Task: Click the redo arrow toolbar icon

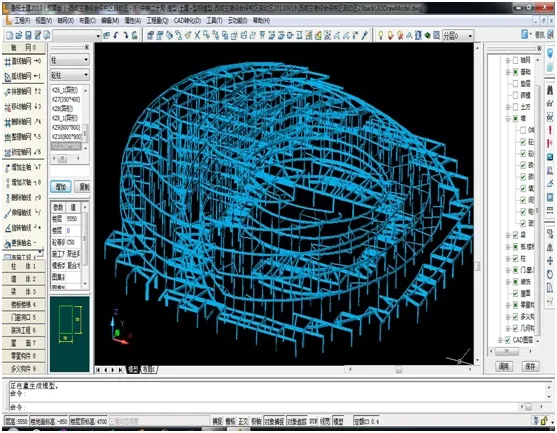Action: click(125, 35)
